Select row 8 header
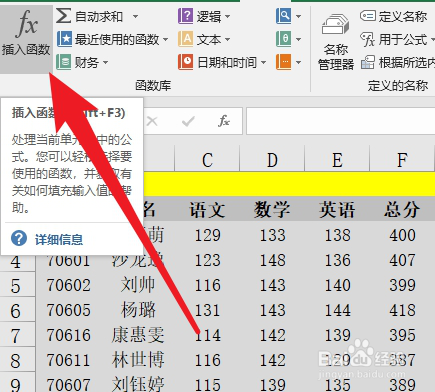The height and width of the screenshot is (392, 435). pyautogui.click(x=17, y=360)
